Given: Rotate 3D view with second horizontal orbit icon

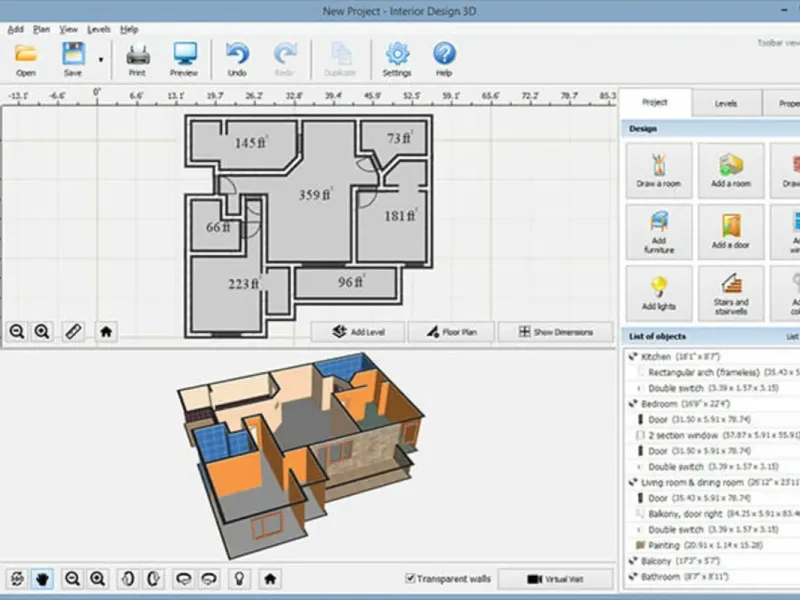Looking at the screenshot, I should tap(209, 579).
